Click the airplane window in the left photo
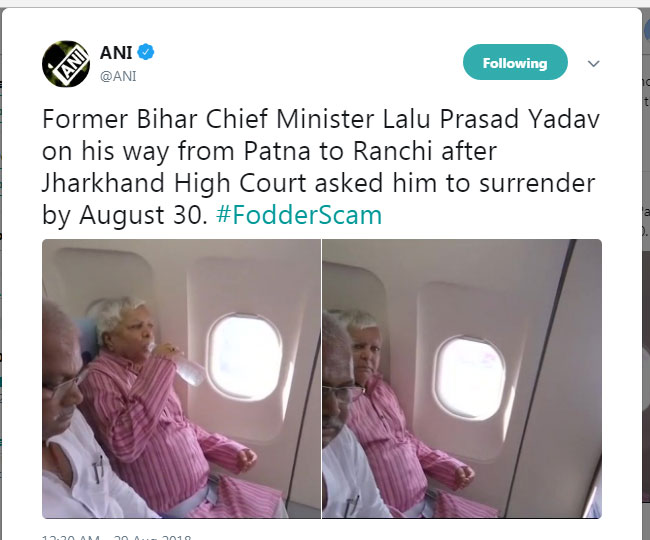The width and height of the screenshot is (650, 540). tap(245, 357)
